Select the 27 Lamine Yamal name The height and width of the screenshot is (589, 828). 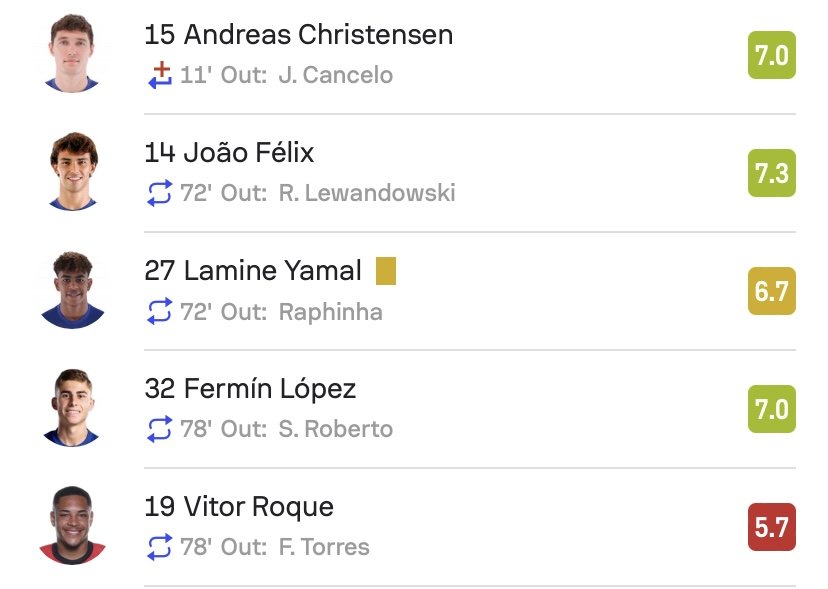coord(253,271)
